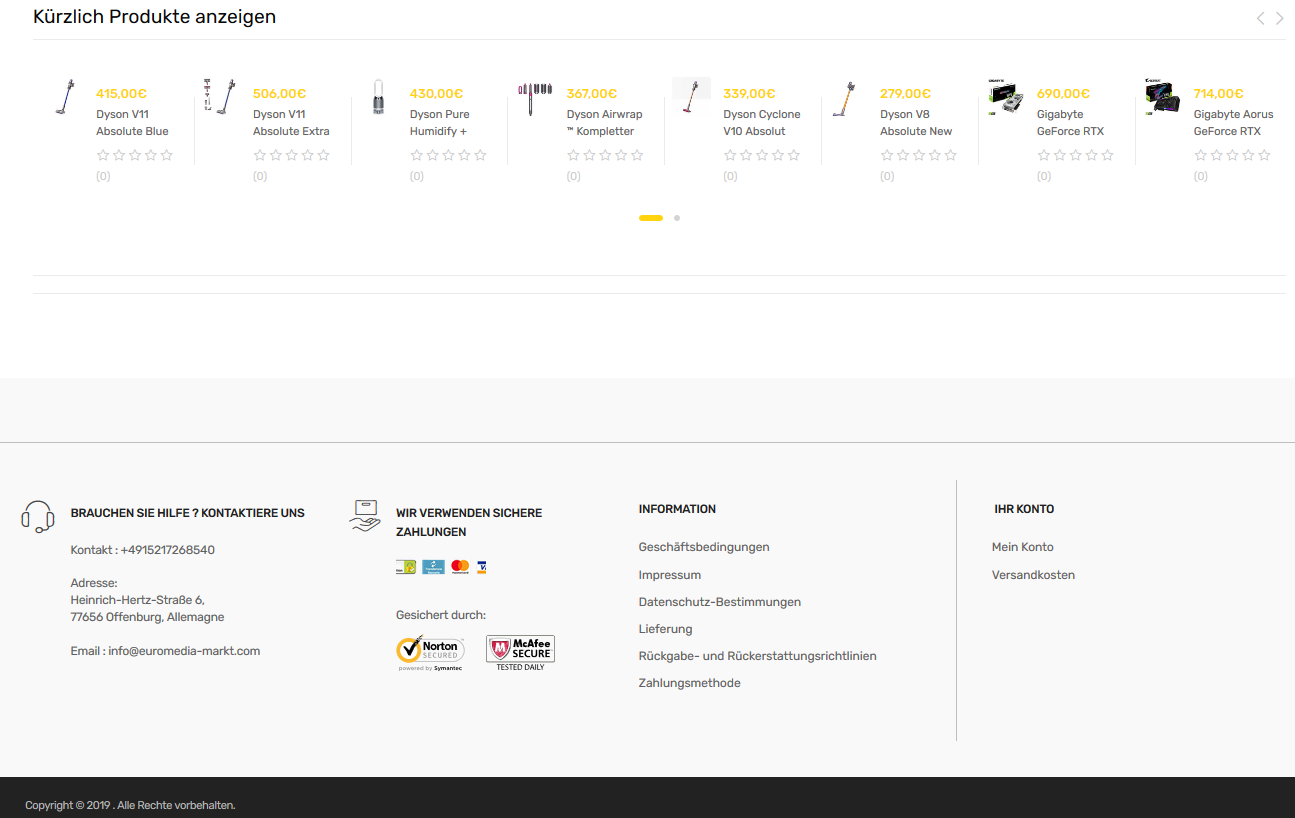
Task: Click star rating of Gigabyte Aorus GeForce
Action: pyautogui.click(x=1232, y=155)
